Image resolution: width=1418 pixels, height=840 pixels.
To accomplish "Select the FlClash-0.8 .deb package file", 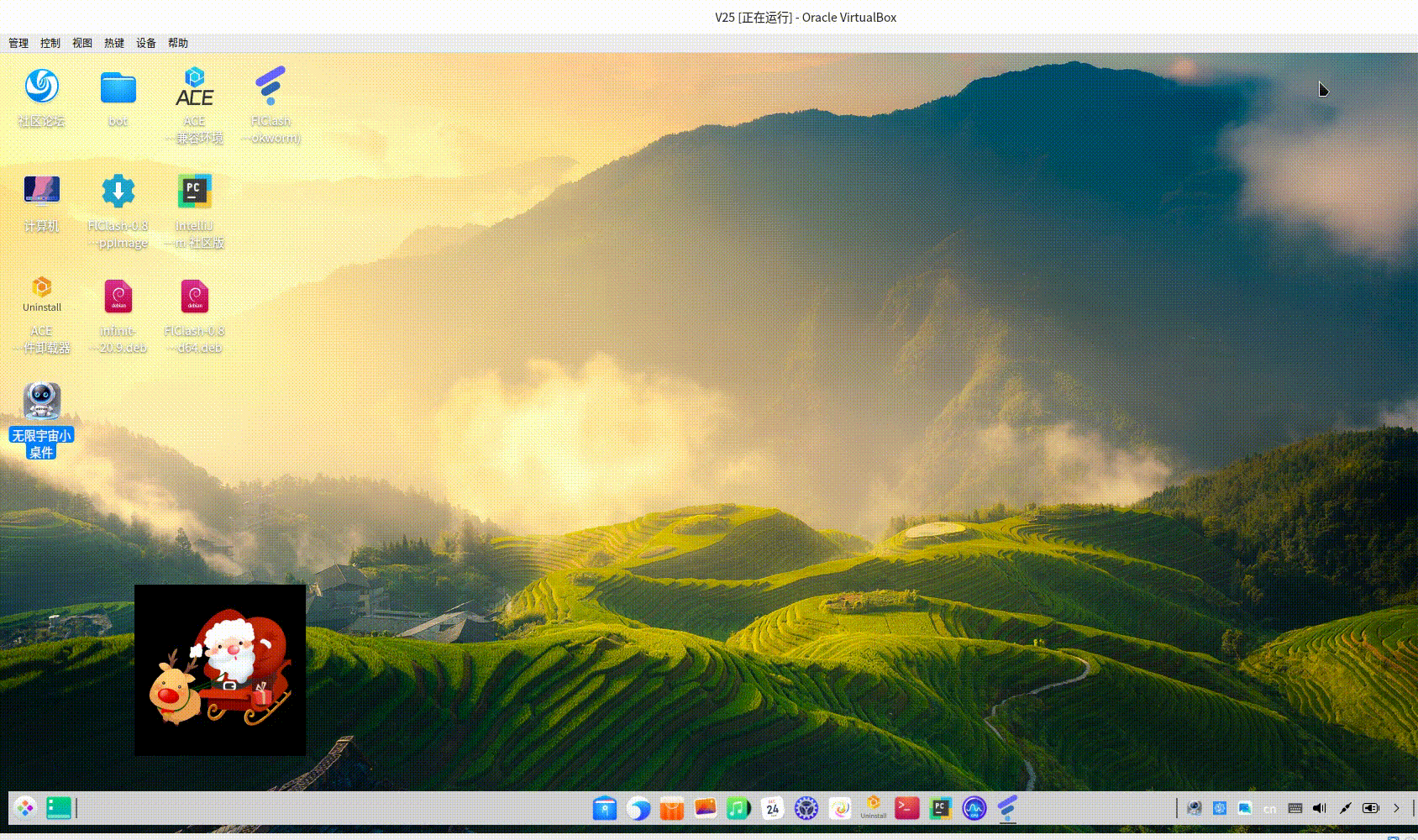I will tap(194, 297).
